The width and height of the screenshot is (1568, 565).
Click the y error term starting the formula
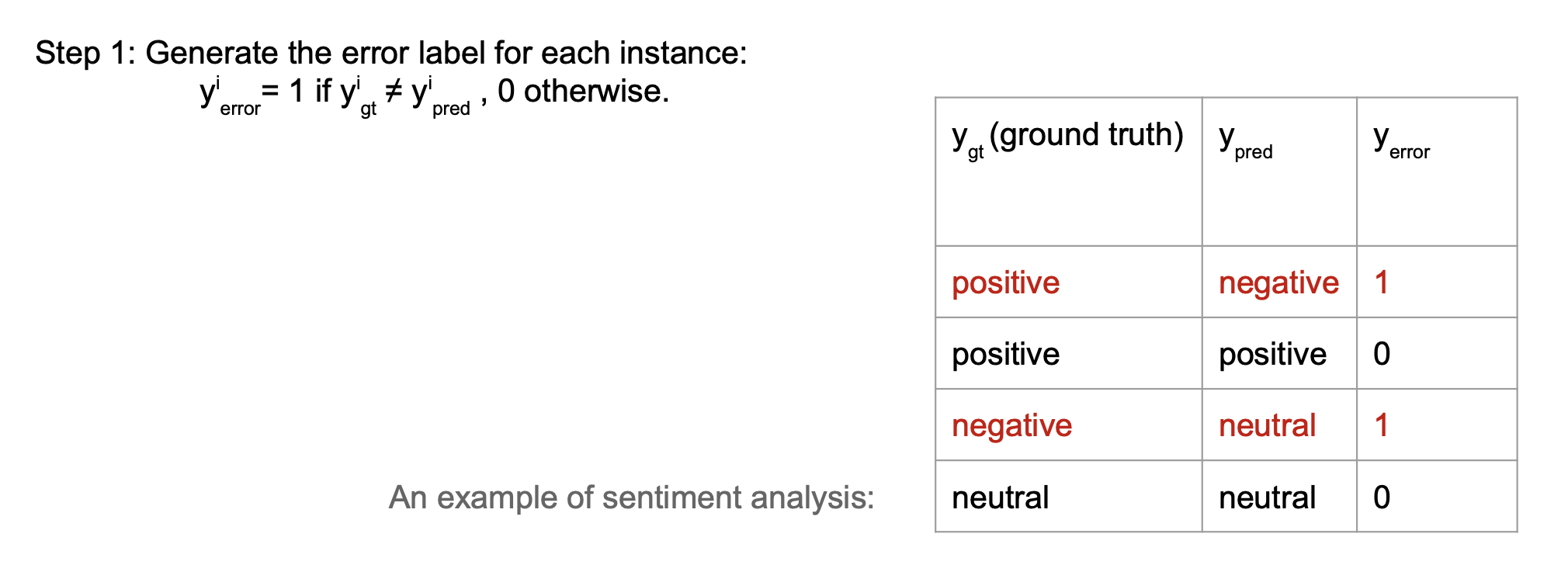pyautogui.click(x=229, y=95)
